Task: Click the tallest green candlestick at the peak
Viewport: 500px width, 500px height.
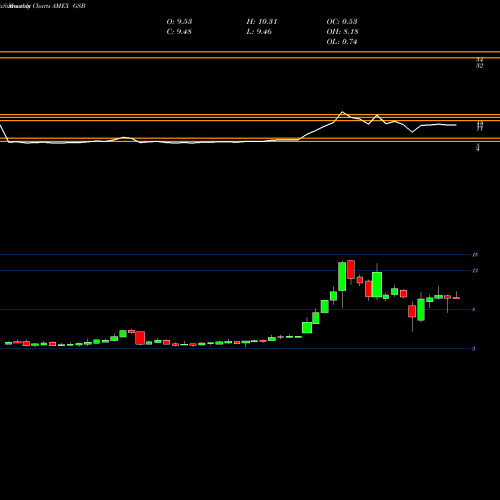Action: click(x=342, y=277)
